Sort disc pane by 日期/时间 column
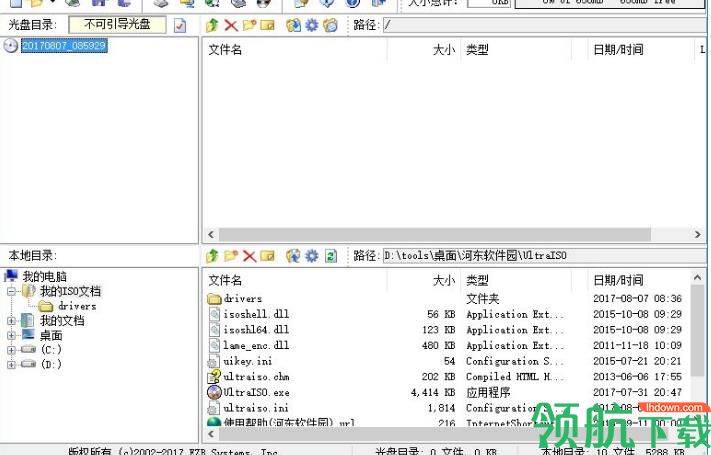This screenshot has height=455, width=711. pos(639,49)
